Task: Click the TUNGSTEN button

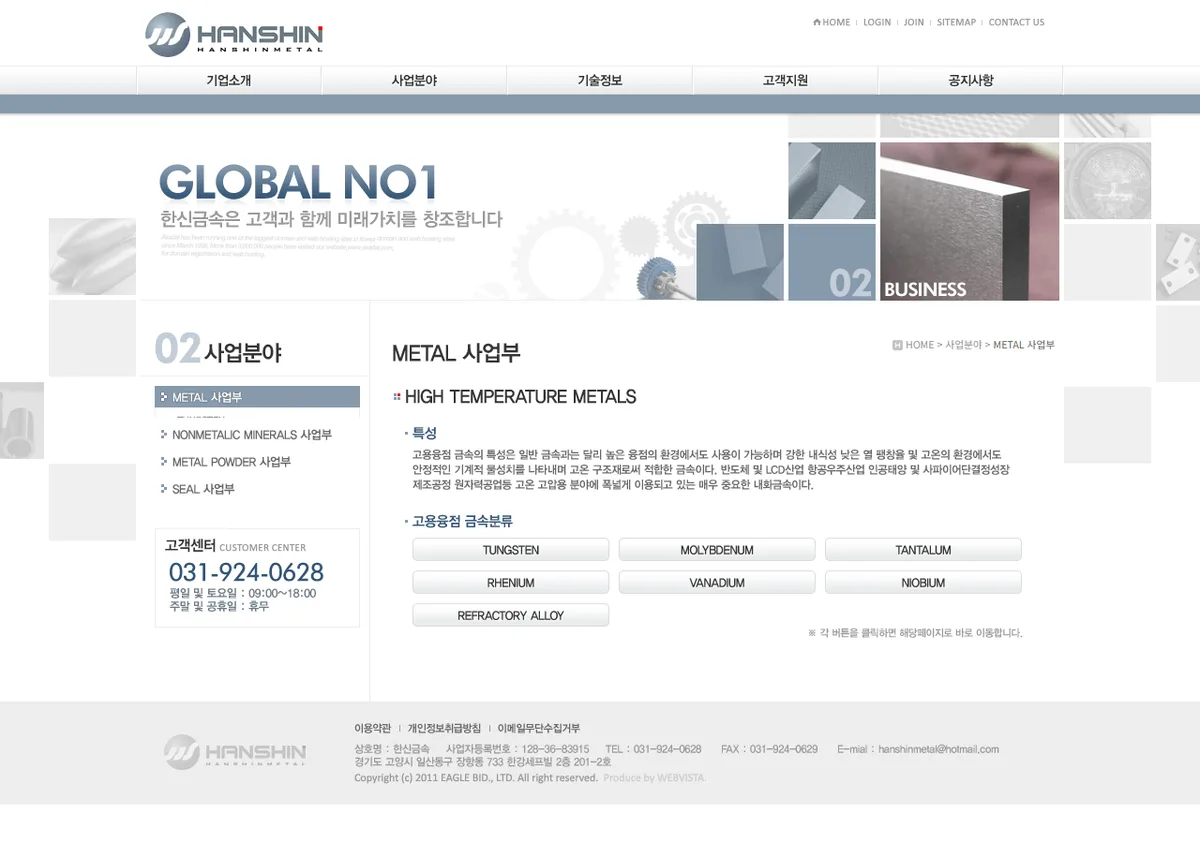Action: point(511,550)
